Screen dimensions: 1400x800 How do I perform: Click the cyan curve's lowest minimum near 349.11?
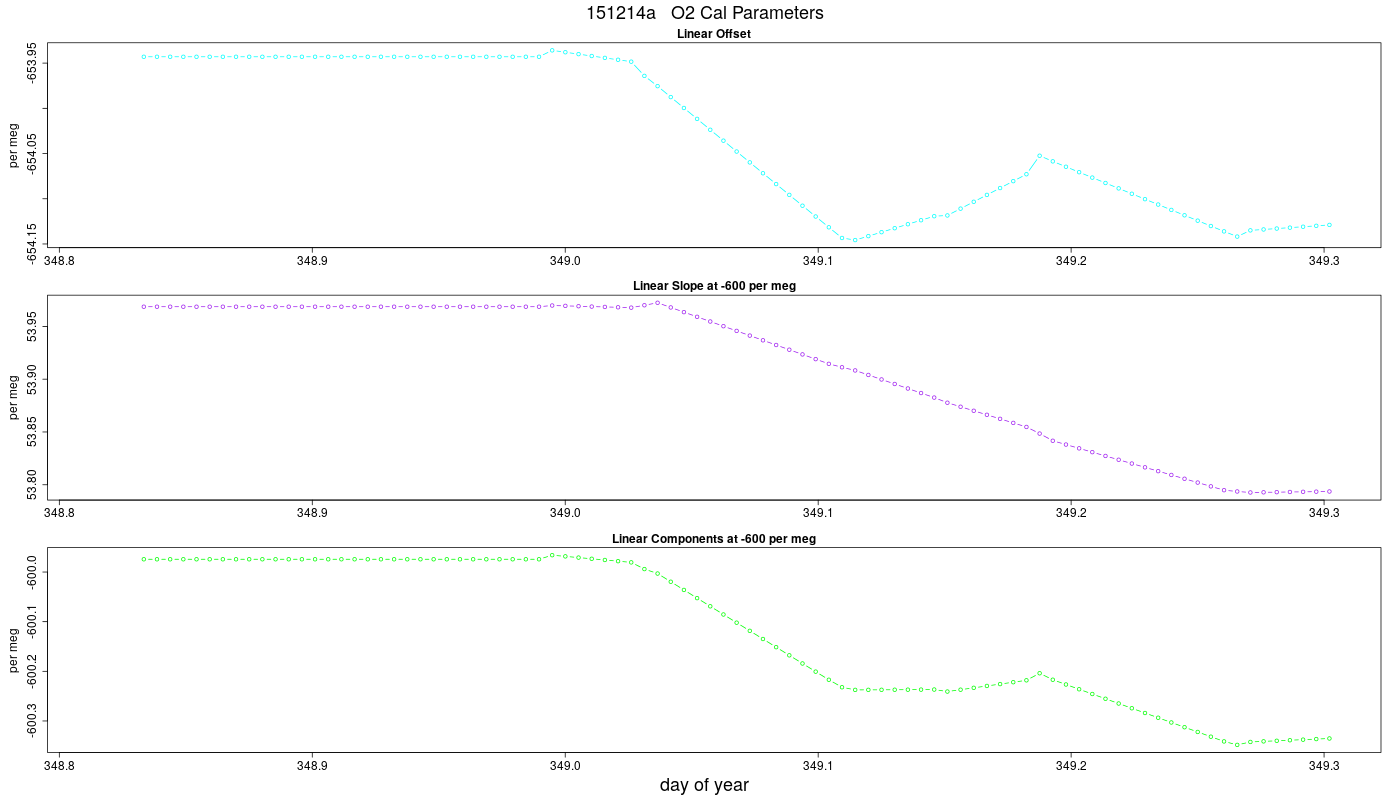[855, 239]
